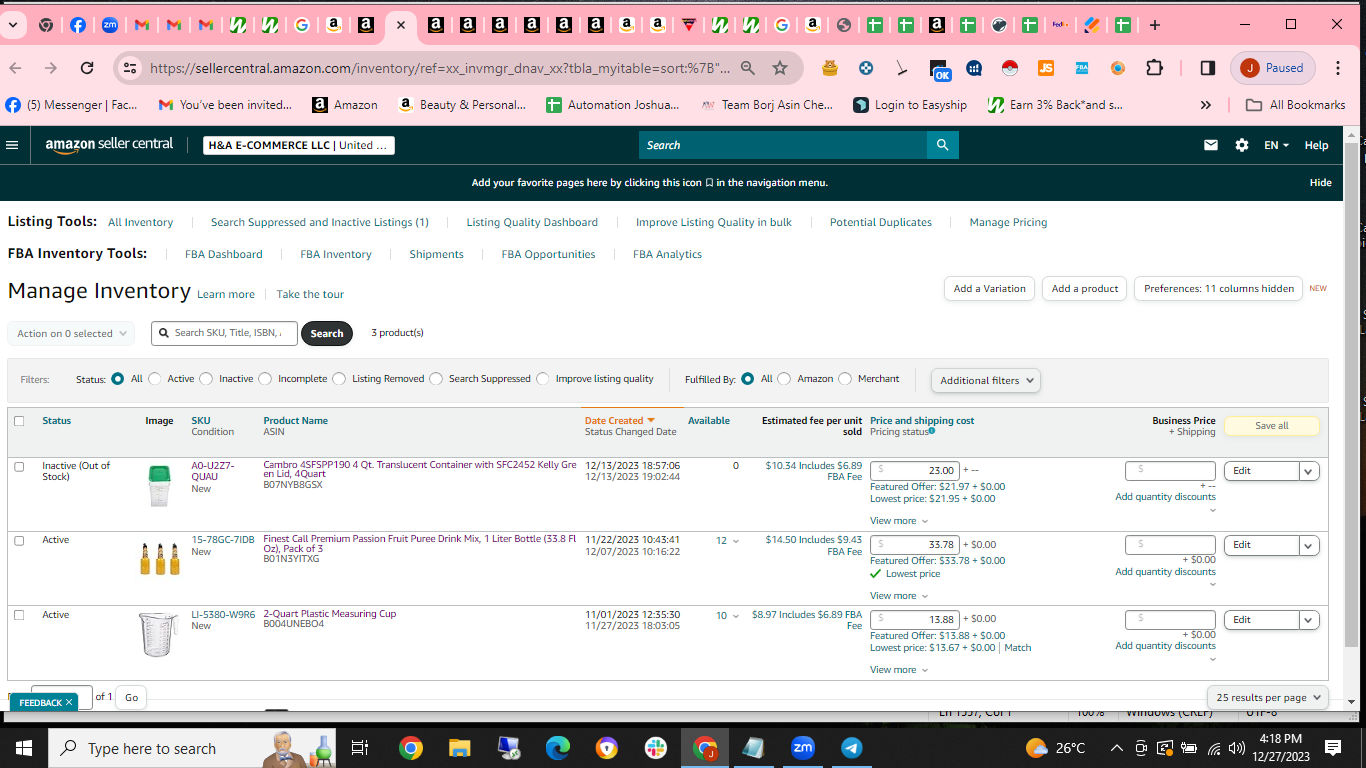Viewport: 1366px width, 768px height.
Task: Select the Fulfilled By Merchant radio button
Action: click(x=845, y=379)
